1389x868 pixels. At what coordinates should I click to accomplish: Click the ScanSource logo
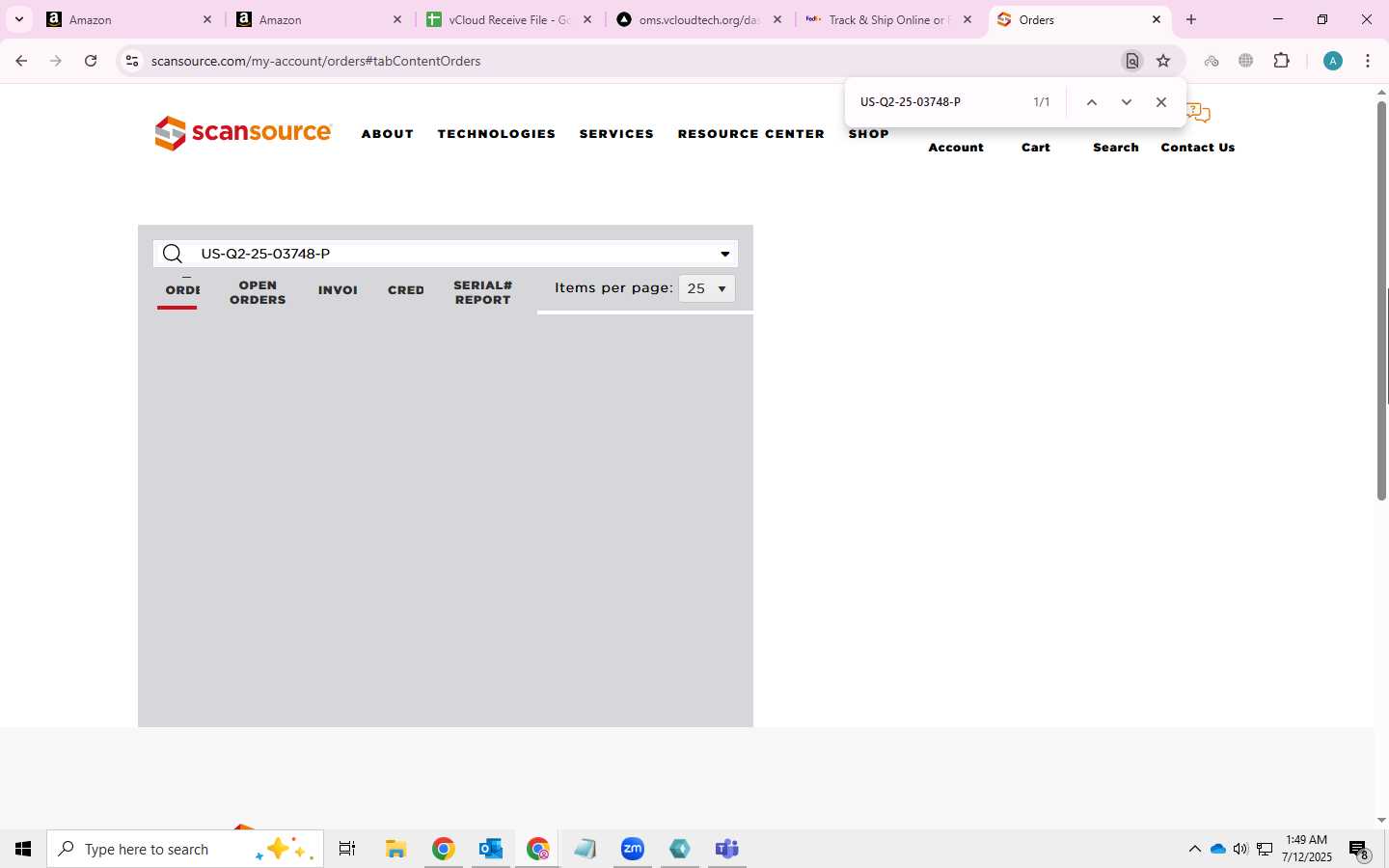coord(243,133)
